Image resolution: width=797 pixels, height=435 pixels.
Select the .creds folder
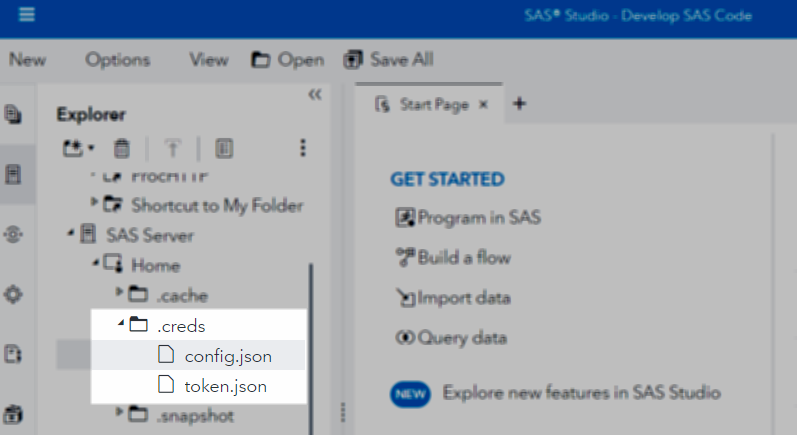(x=181, y=326)
